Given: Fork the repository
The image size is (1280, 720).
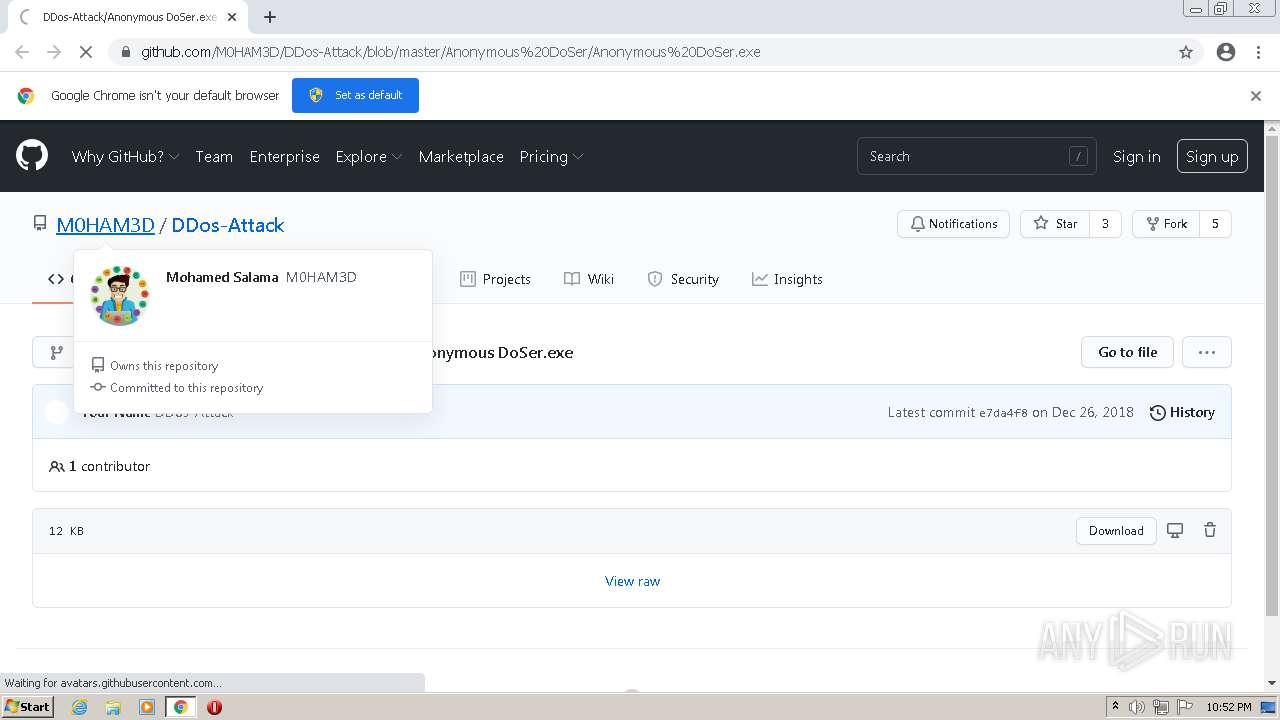Looking at the screenshot, I should pyautogui.click(x=1166, y=224).
